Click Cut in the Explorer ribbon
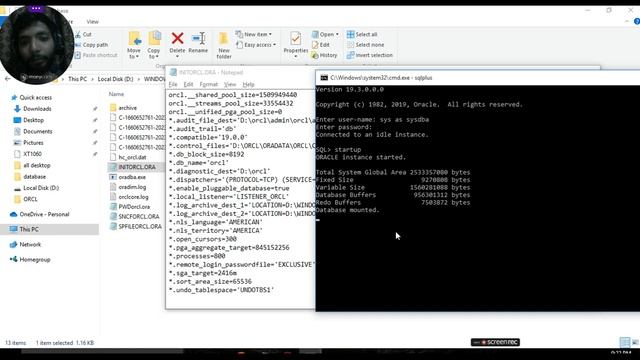The height and width of the screenshot is (360, 640). pyautogui.click(x=83, y=34)
